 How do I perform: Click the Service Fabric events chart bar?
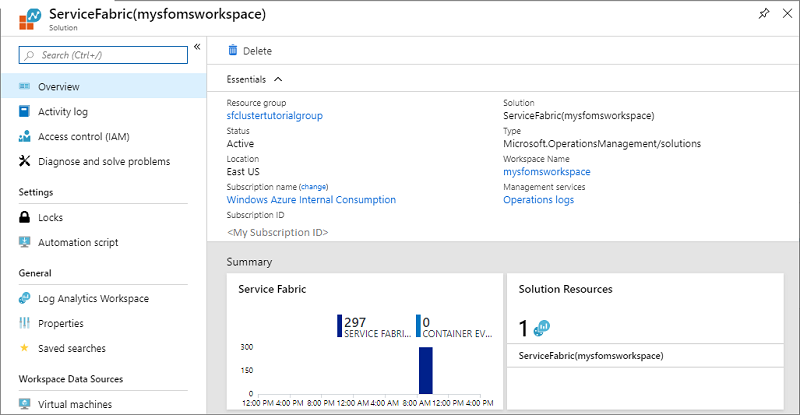coord(425,370)
